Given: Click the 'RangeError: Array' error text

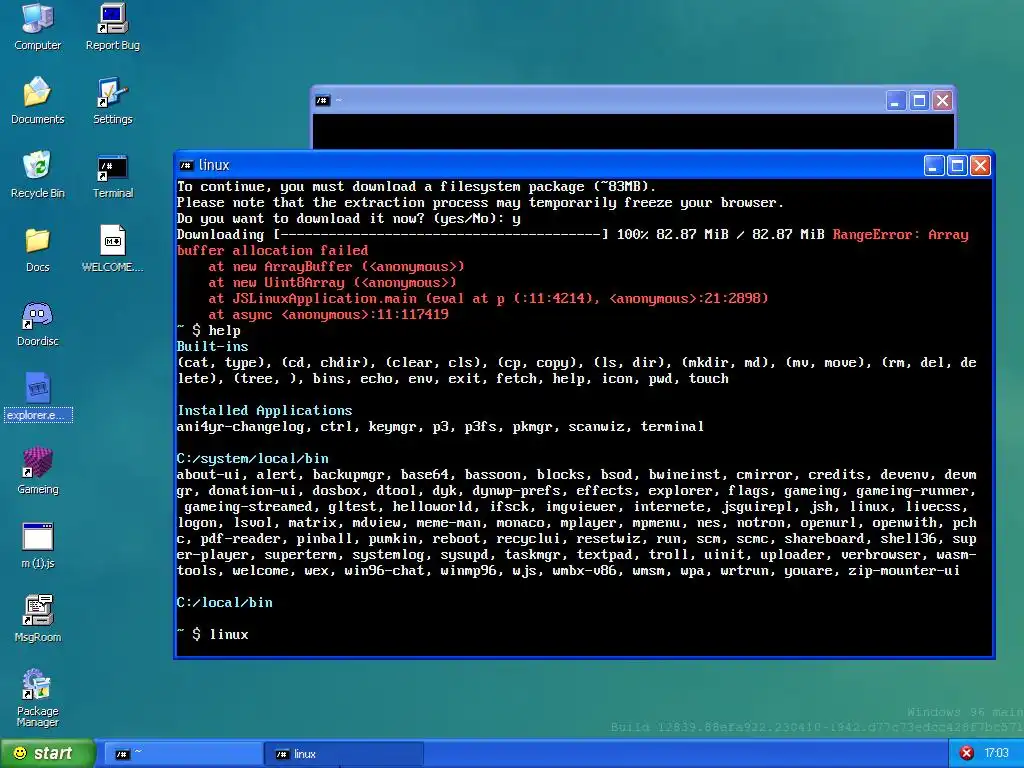Looking at the screenshot, I should click(900, 234).
